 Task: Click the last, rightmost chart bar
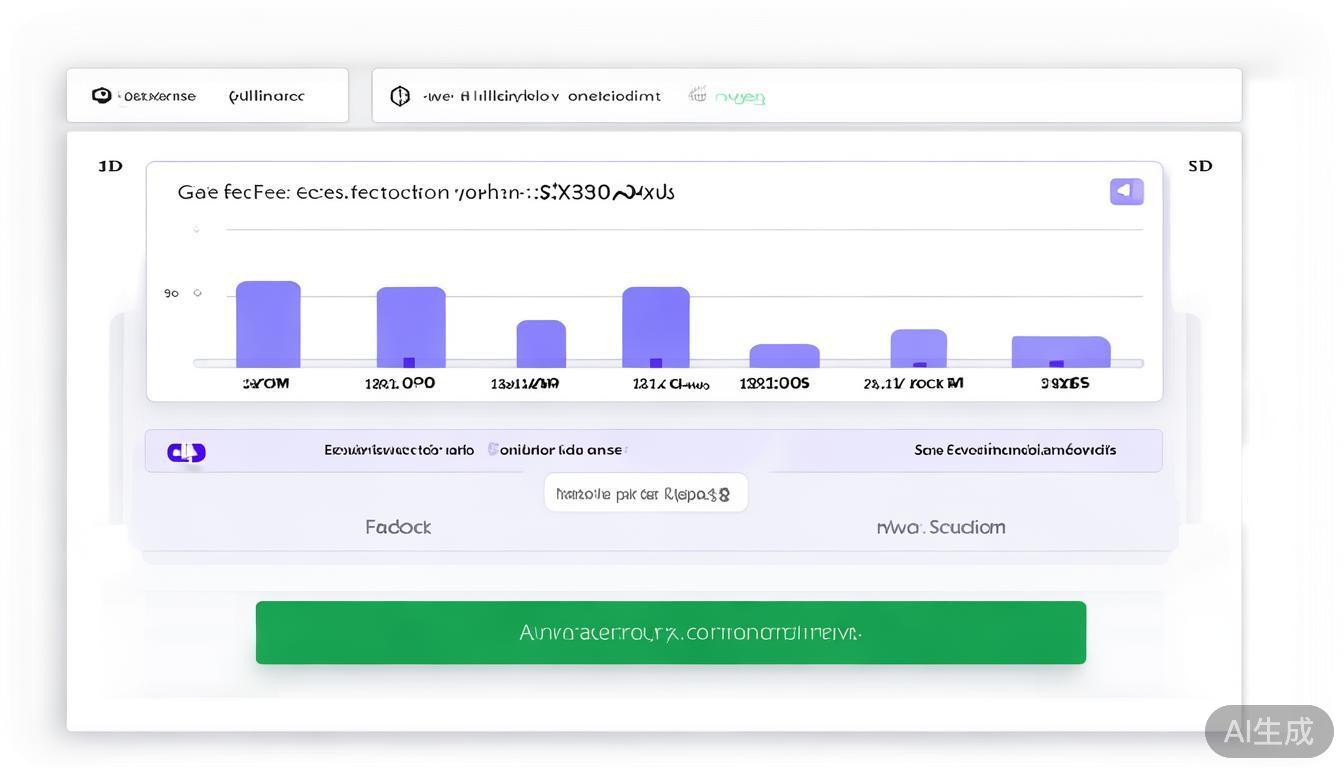point(1060,352)
